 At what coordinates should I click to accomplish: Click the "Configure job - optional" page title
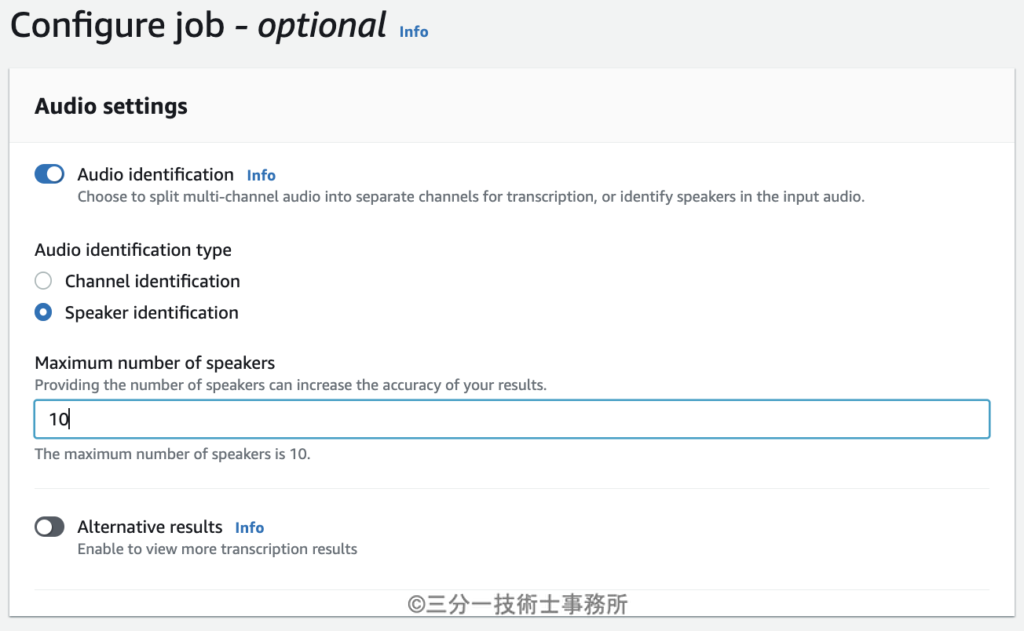click(x=198, y=26)
